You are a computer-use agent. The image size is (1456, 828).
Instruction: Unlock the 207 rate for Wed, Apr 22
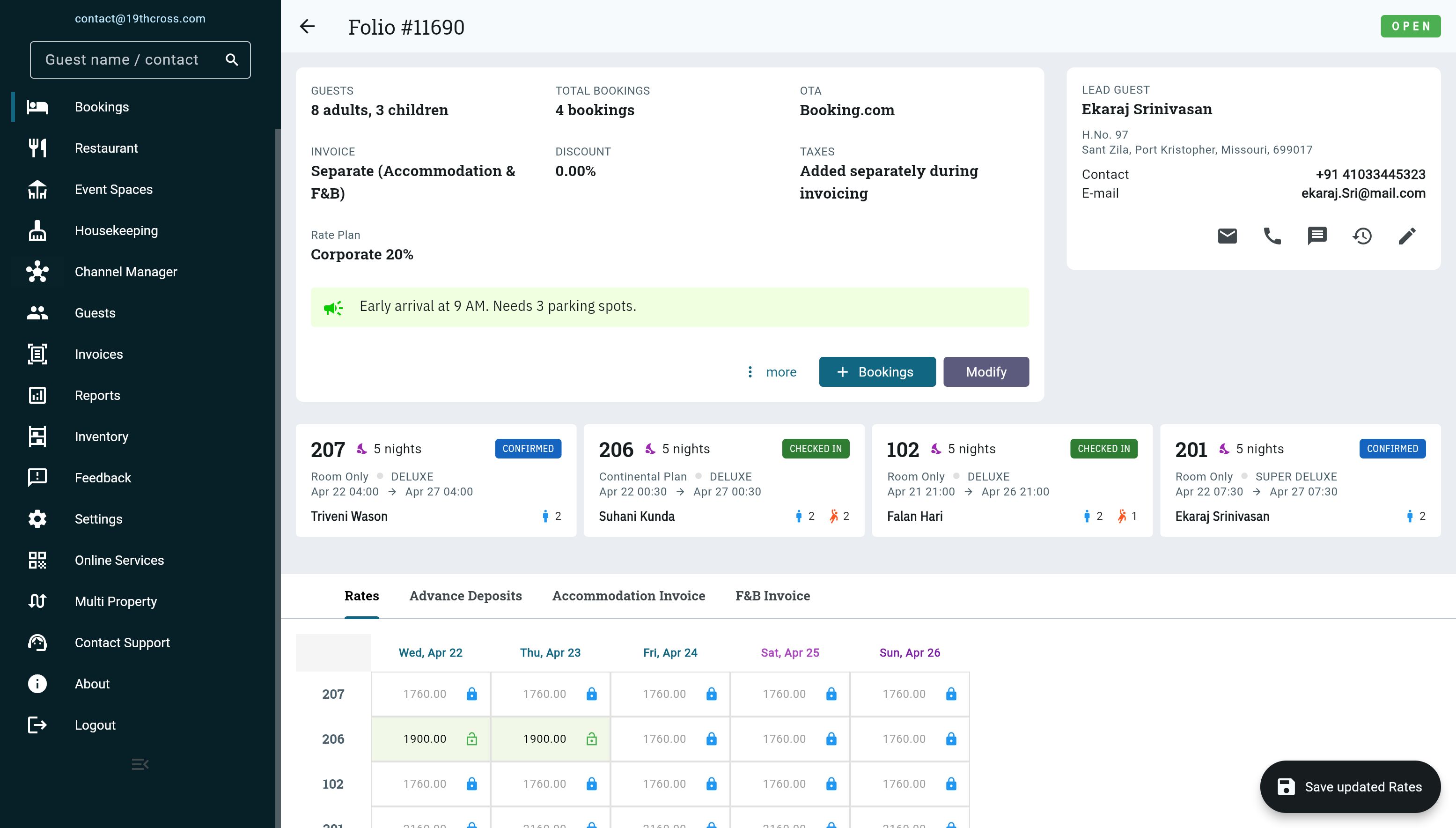tap(471, 694)
